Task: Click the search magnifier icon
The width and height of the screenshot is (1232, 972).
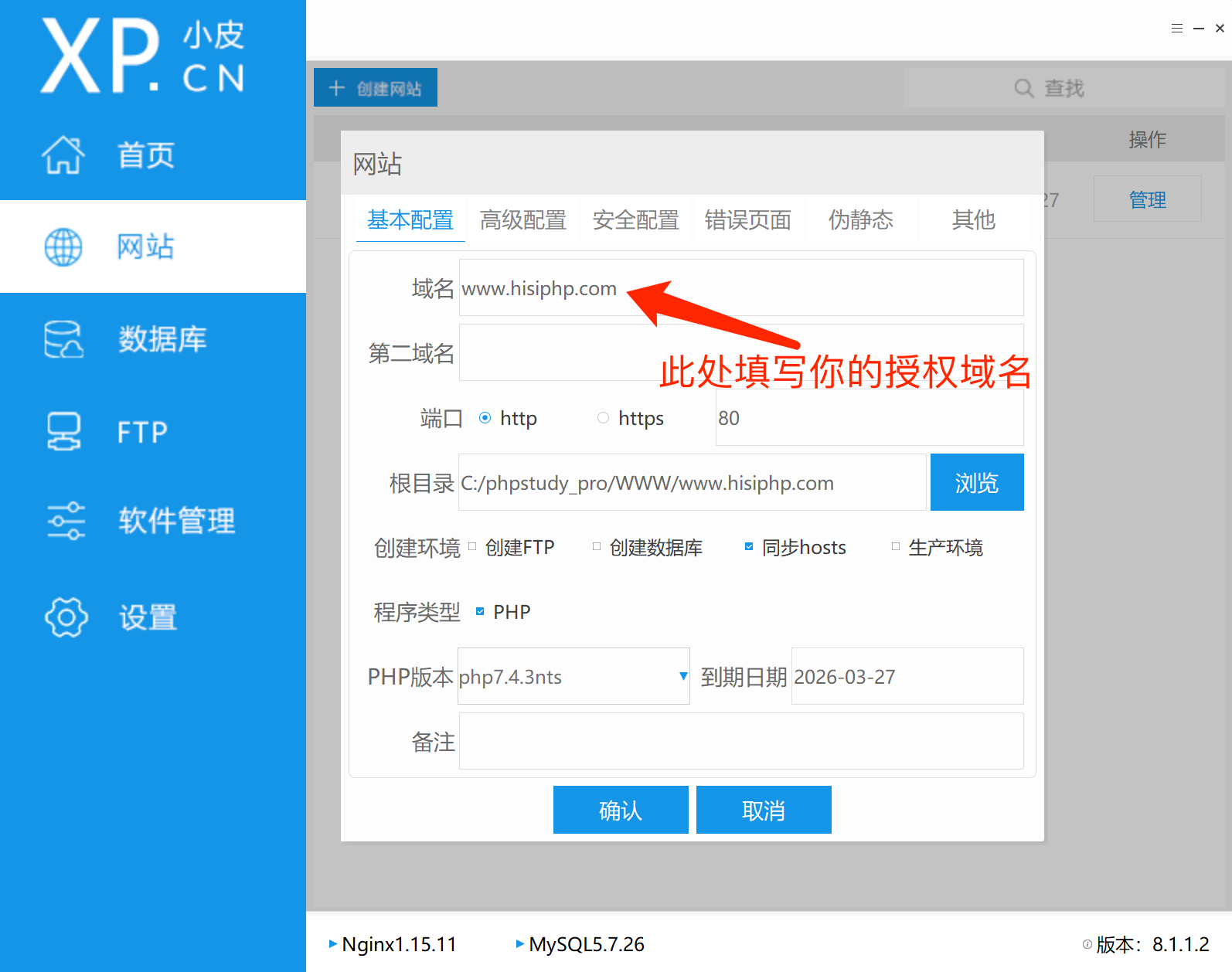Action: [1024, 88]
